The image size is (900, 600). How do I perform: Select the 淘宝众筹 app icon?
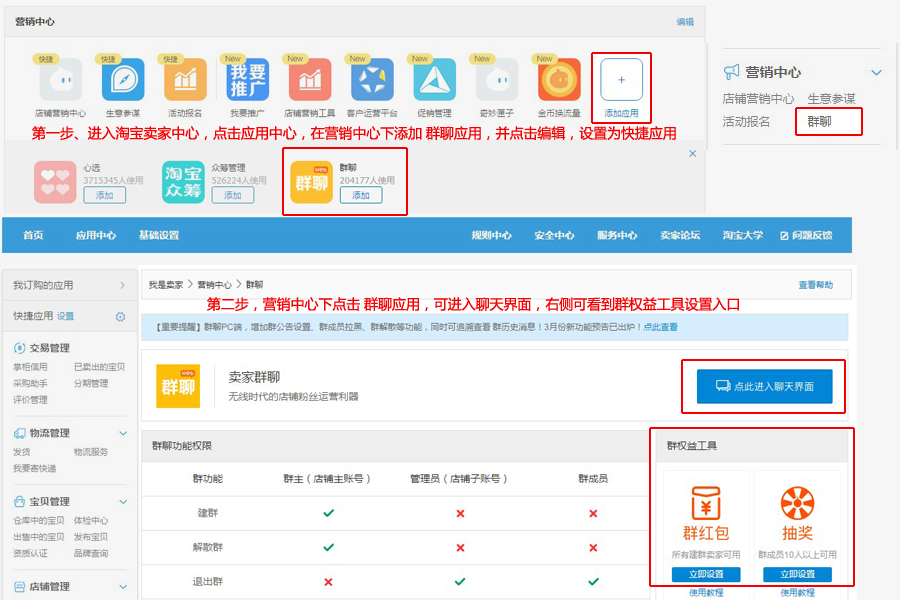183,182
